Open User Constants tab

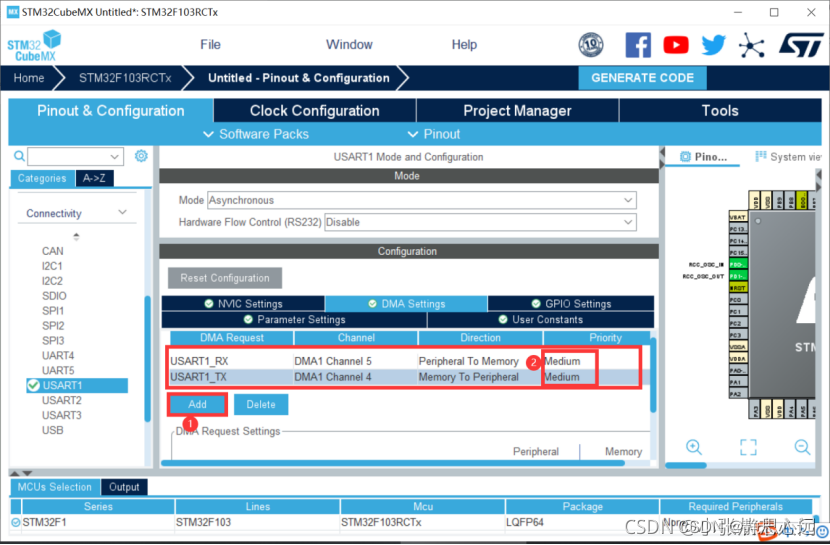(x=540, y=320)
